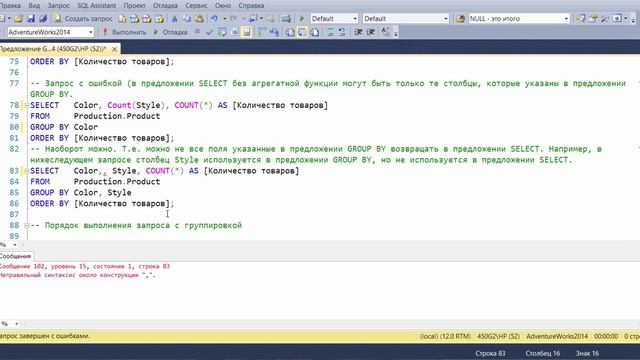
Task: Click the wrench tools icon
Action: click(605, 19)
